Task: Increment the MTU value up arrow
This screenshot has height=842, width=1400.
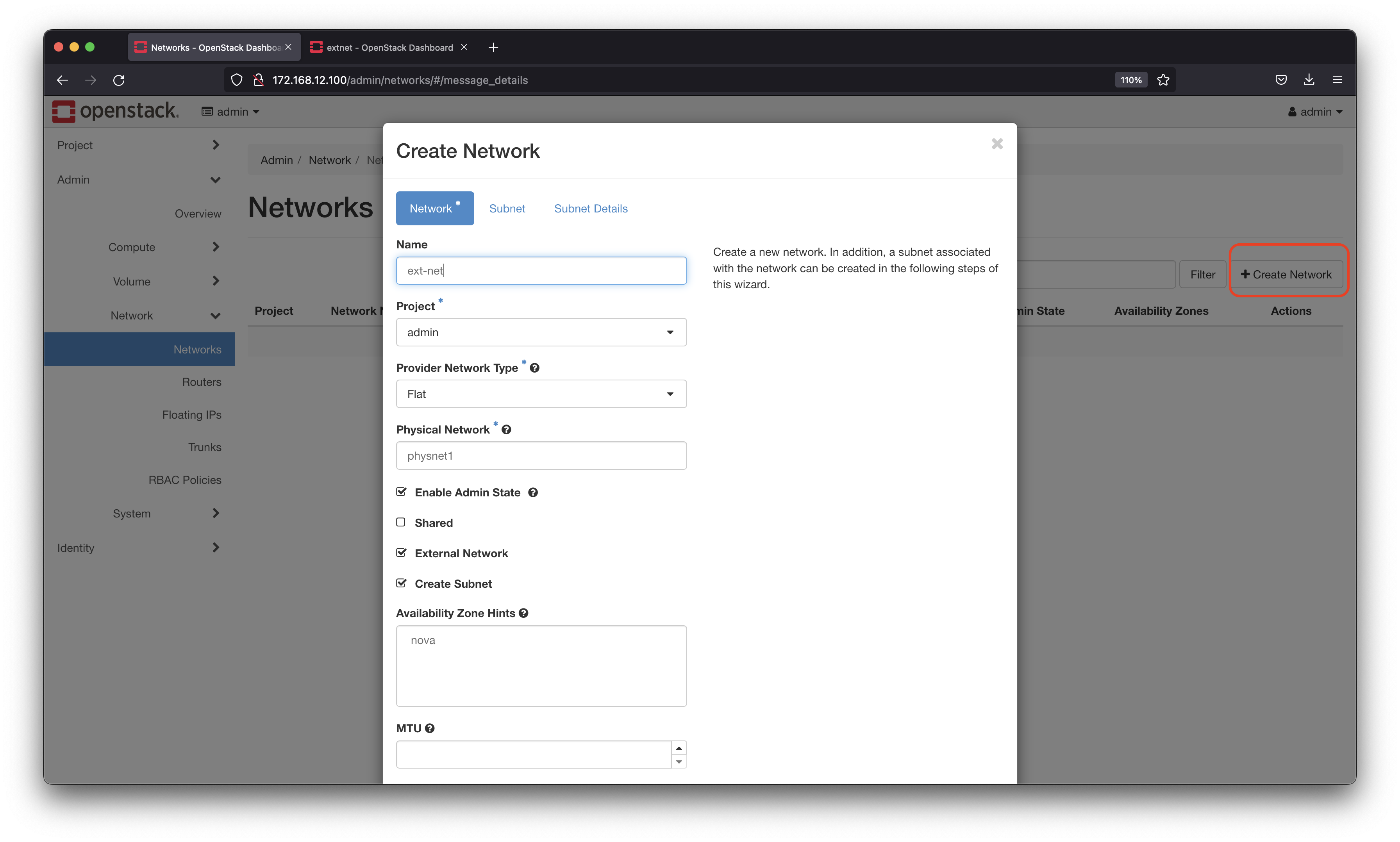Action: (679, 748)
